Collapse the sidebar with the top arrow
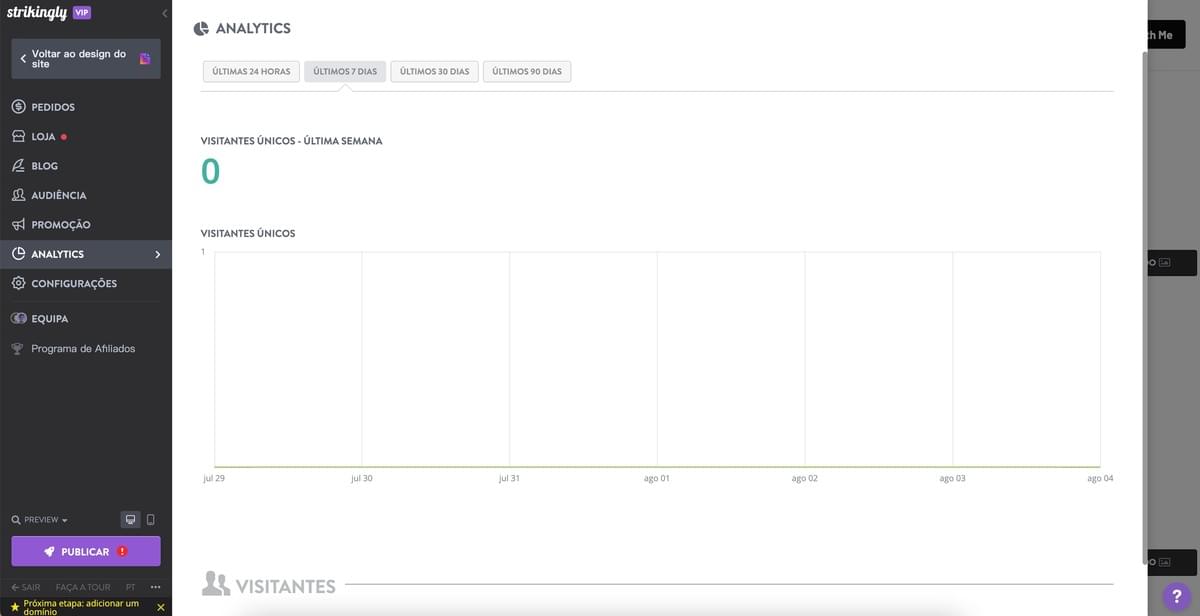 [x=164, y=13]
